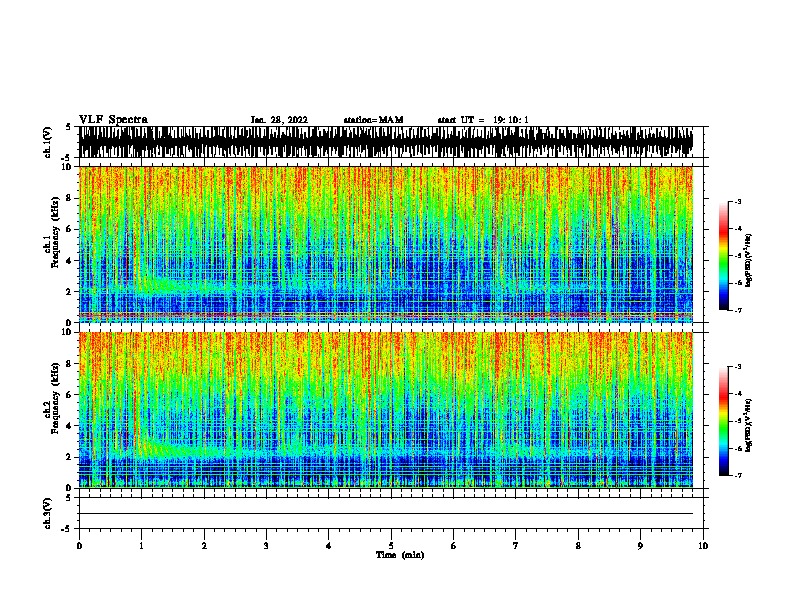Select the "start UT = 19:10:1" text
Viewport: 792px width, 612px height.
pos(483,120)
